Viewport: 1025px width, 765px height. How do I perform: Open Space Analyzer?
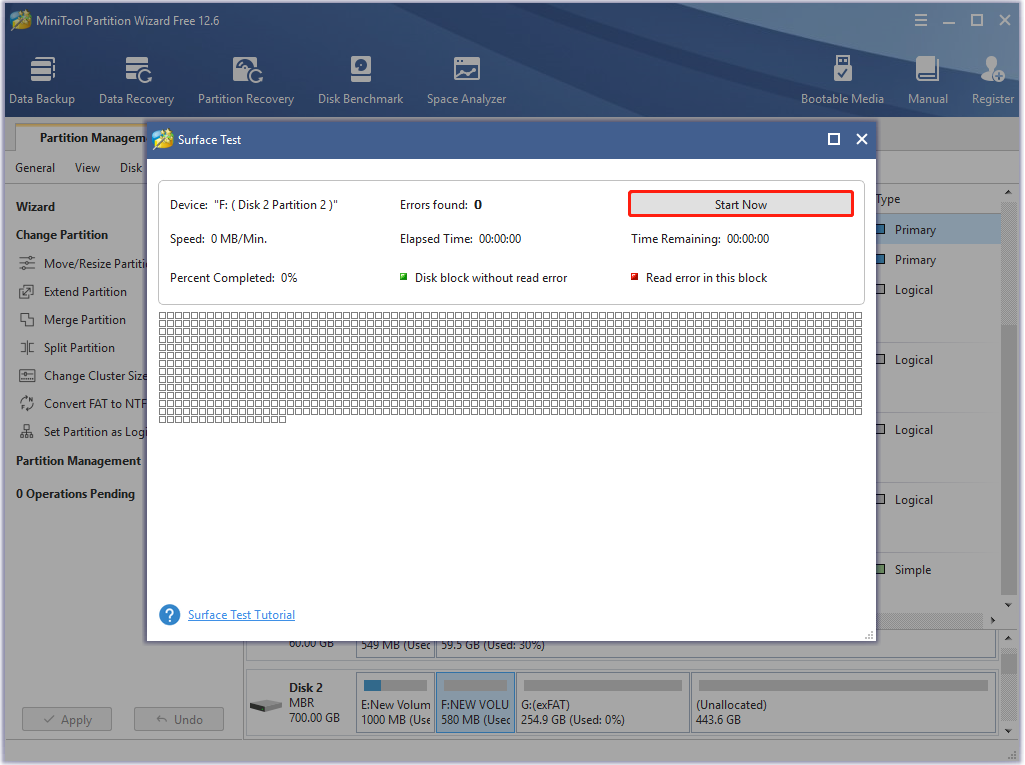pos(466,80)
